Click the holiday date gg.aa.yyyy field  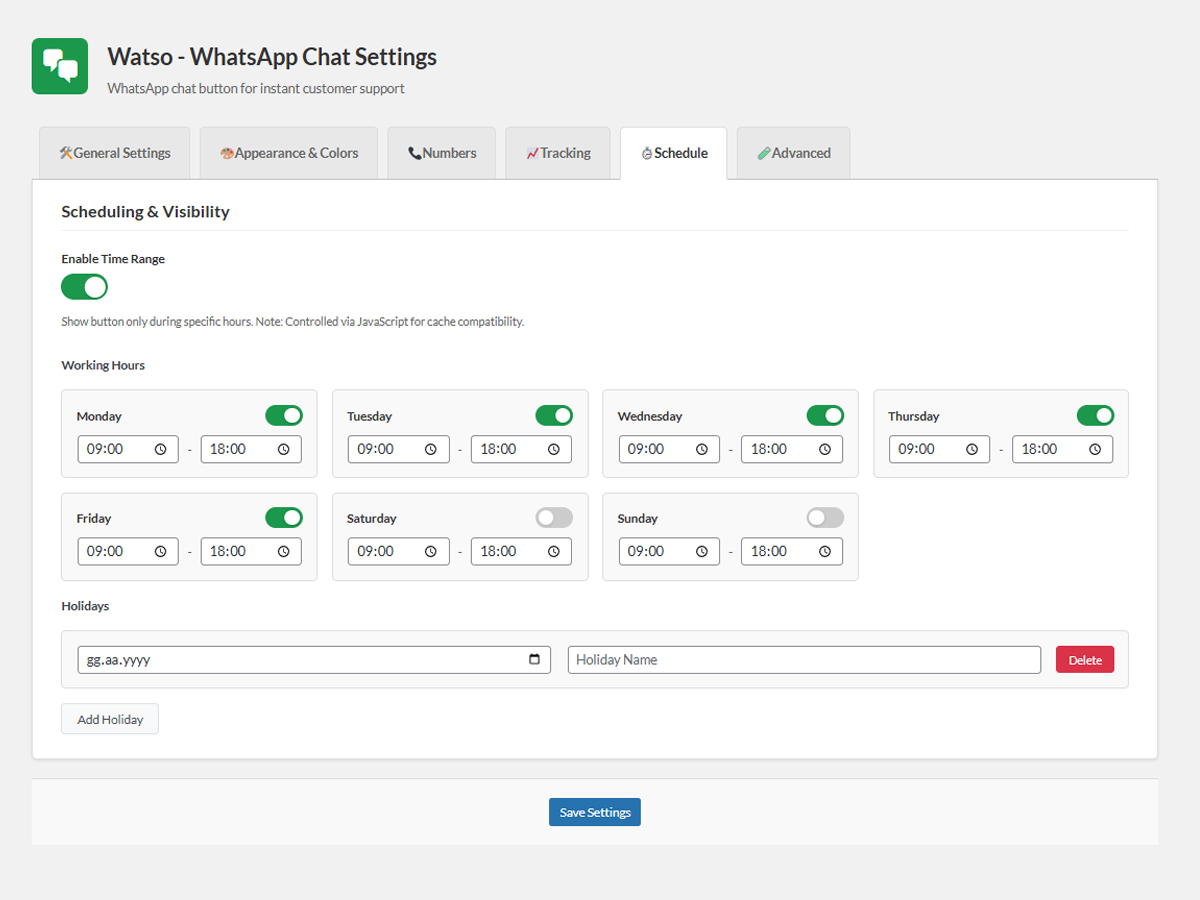click(314, 660)
